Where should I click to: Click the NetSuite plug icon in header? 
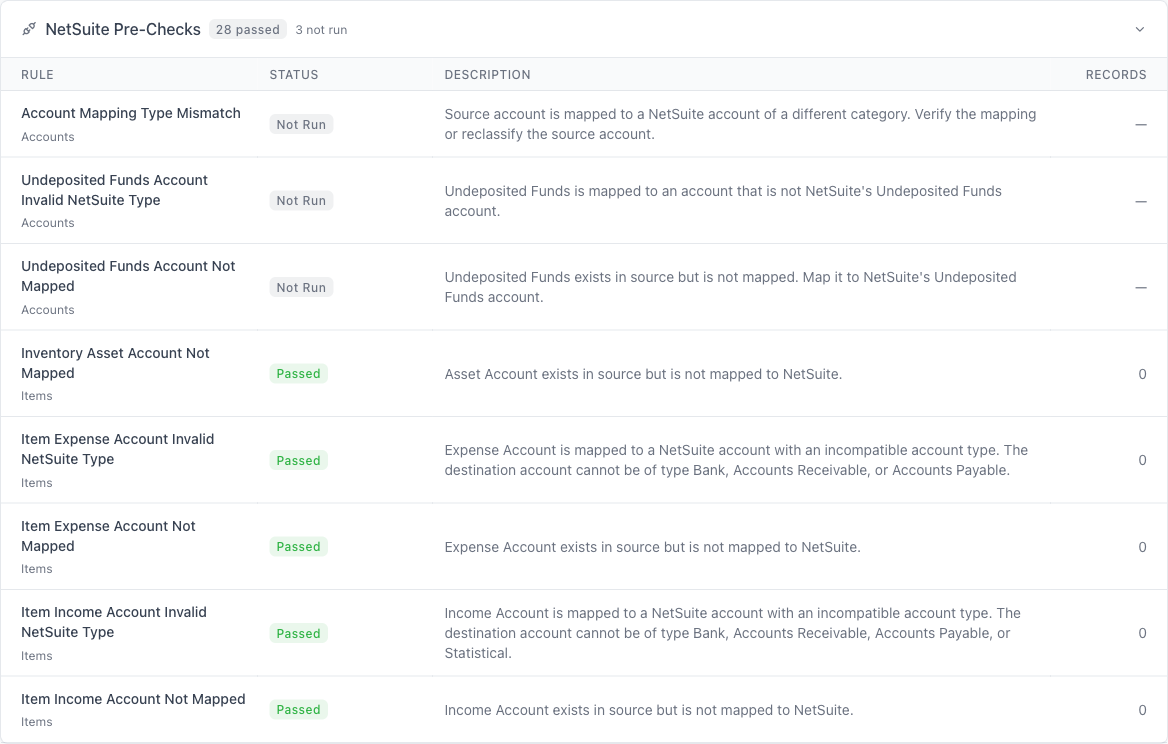(x=29, y=29)
